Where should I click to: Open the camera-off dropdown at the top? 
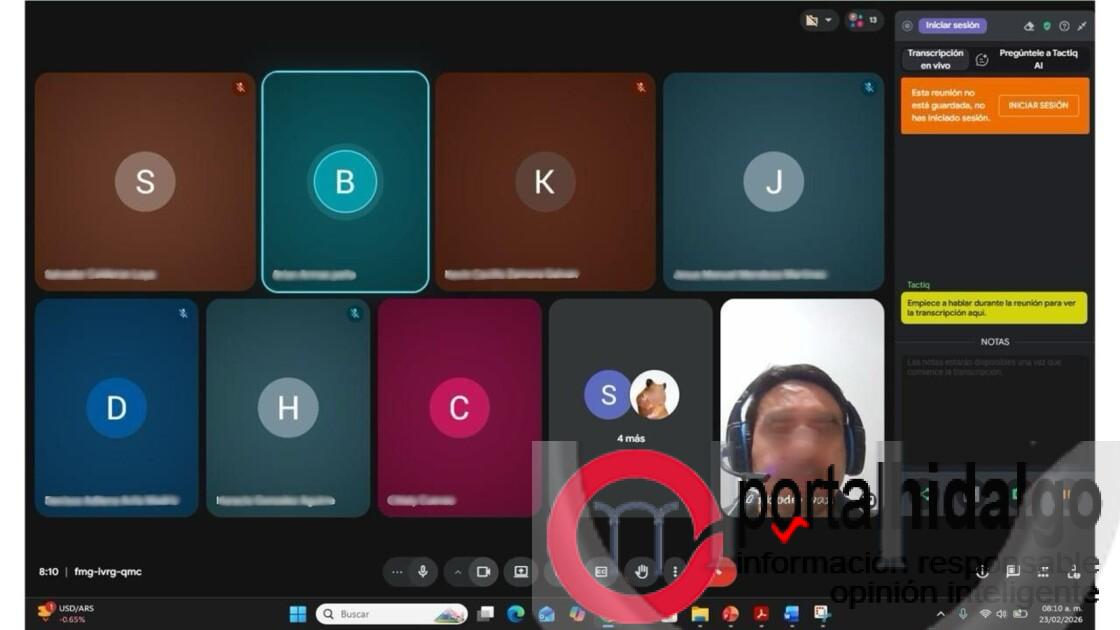coord(819,20)
